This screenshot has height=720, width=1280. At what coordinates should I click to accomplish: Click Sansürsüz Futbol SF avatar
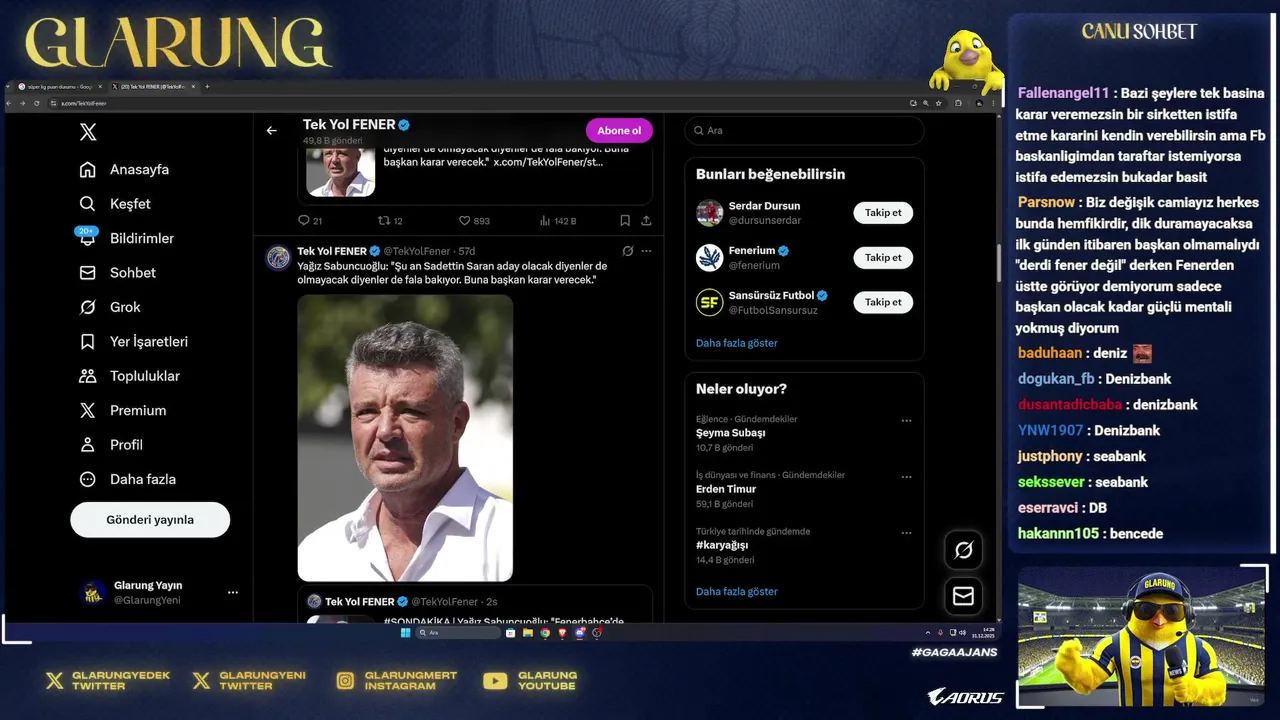coord(710,302)
